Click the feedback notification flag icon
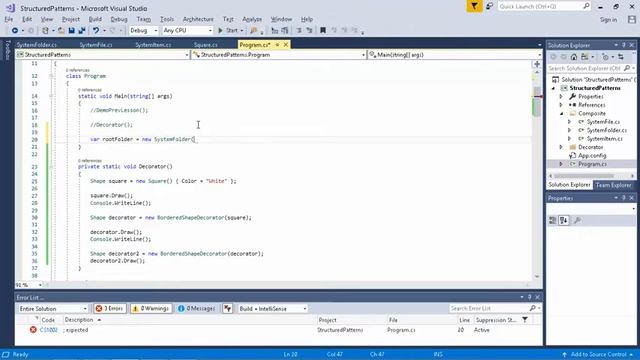This screenshot has height=360, width=640. pos(474,6)
